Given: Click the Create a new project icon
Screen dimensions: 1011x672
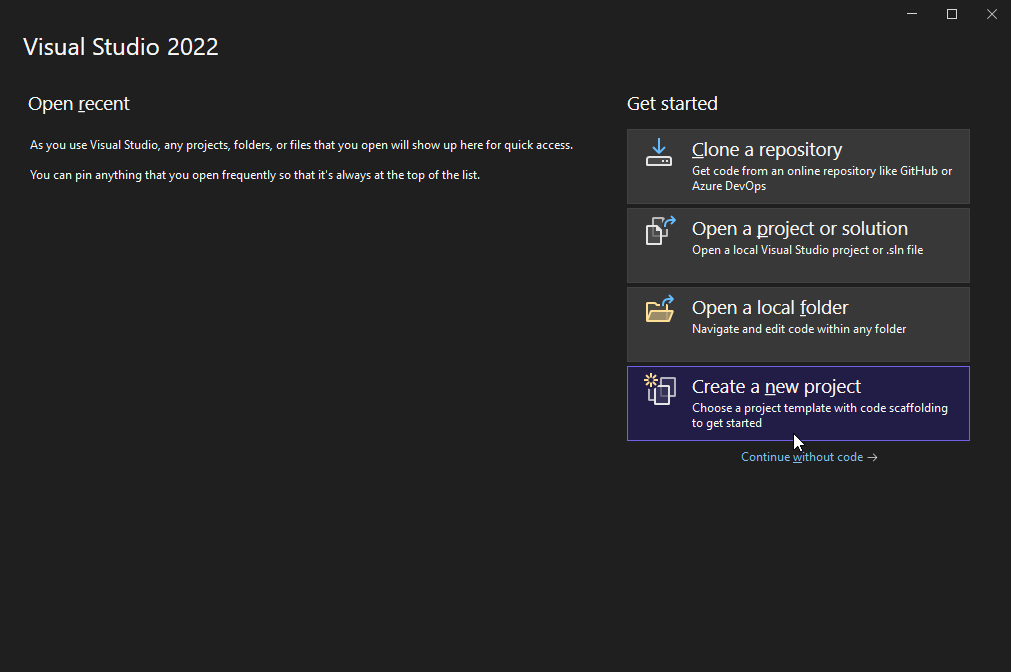Looking at the screenshot, I should click(x=660, y=390).
